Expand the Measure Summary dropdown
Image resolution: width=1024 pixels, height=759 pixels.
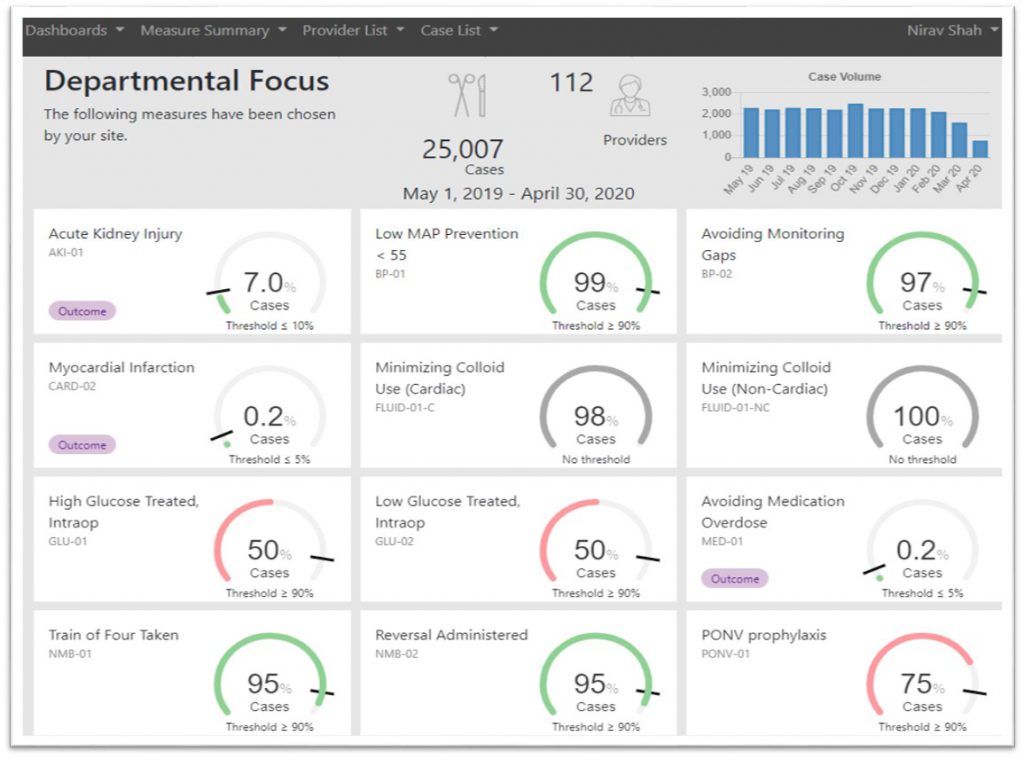pyautogui.click(x=213, y=30)
